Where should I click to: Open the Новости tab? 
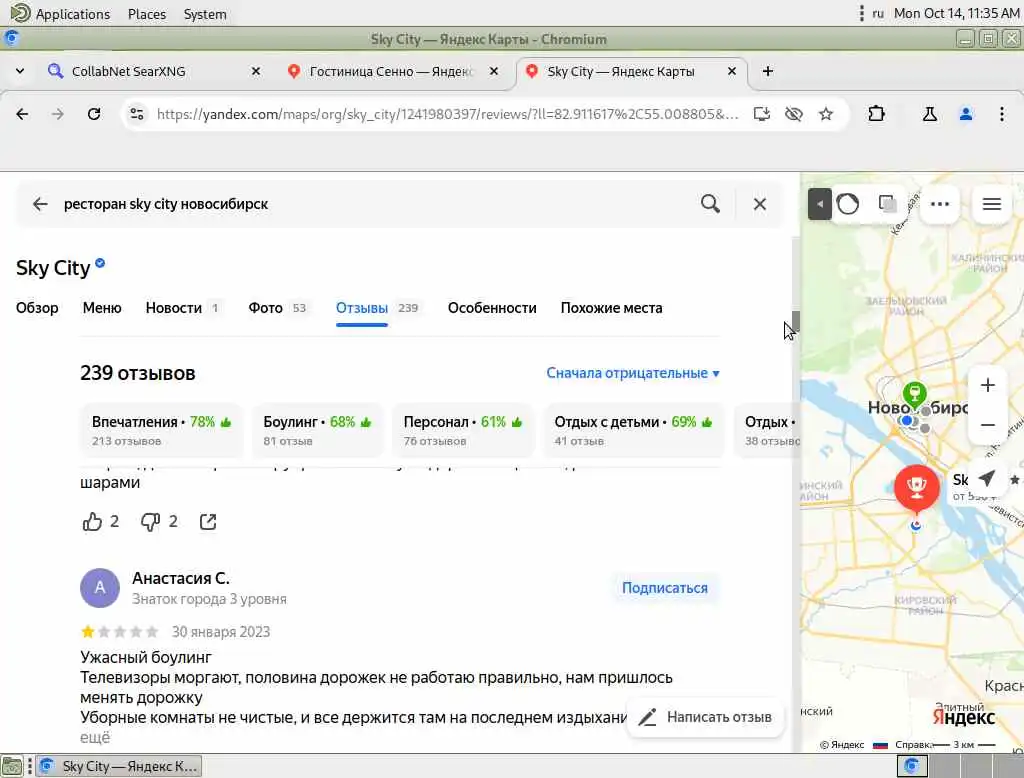(183, 308)
